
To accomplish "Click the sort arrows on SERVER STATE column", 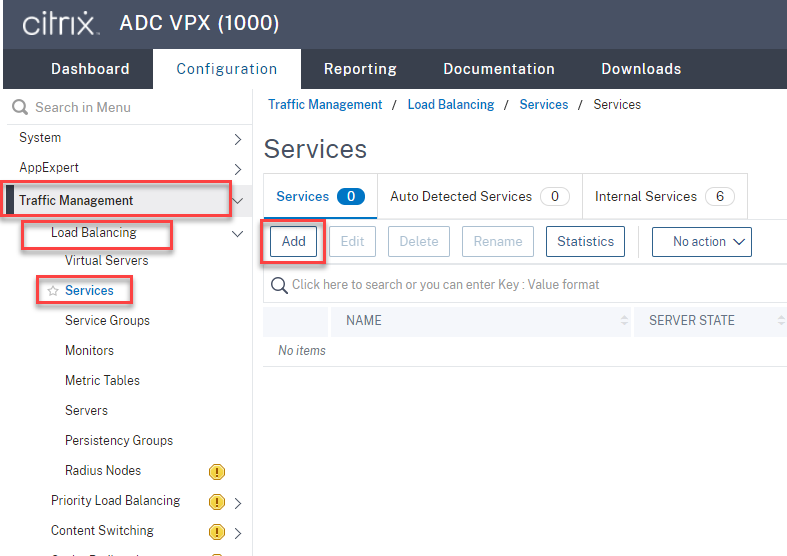I will point(780,321).
